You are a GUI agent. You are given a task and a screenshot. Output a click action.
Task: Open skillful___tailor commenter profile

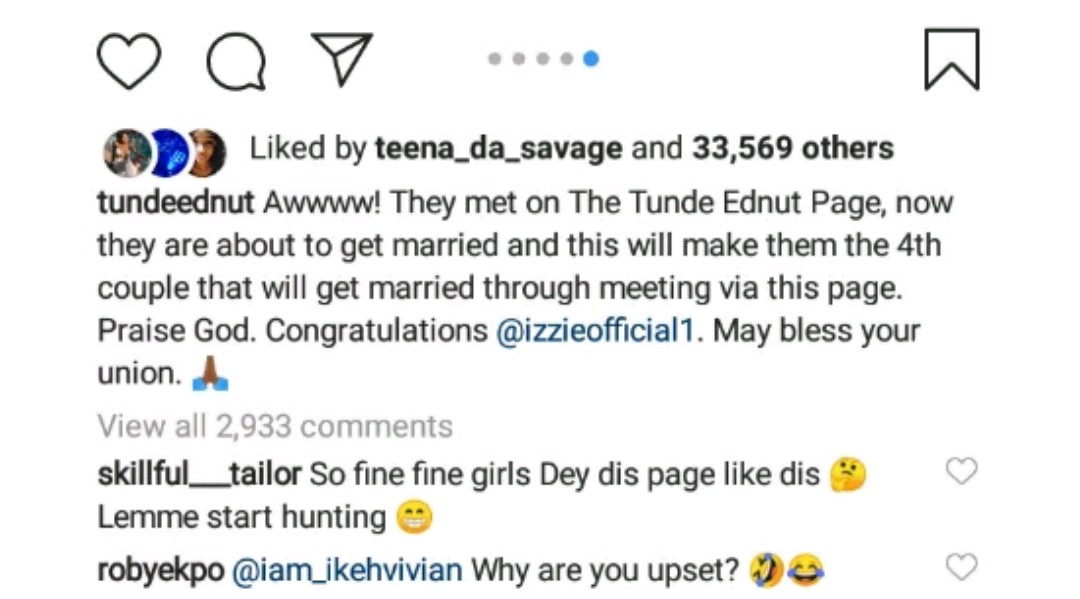click(x=199, y=474)
